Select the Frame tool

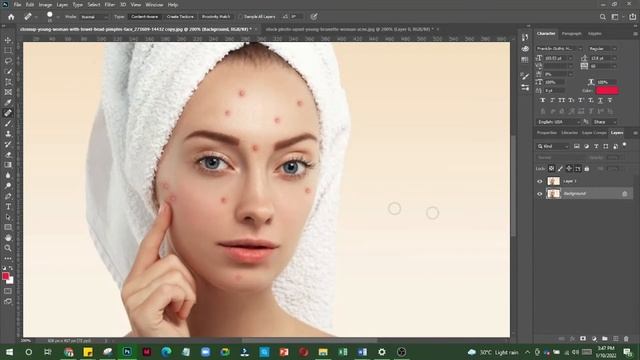(8, 92)
